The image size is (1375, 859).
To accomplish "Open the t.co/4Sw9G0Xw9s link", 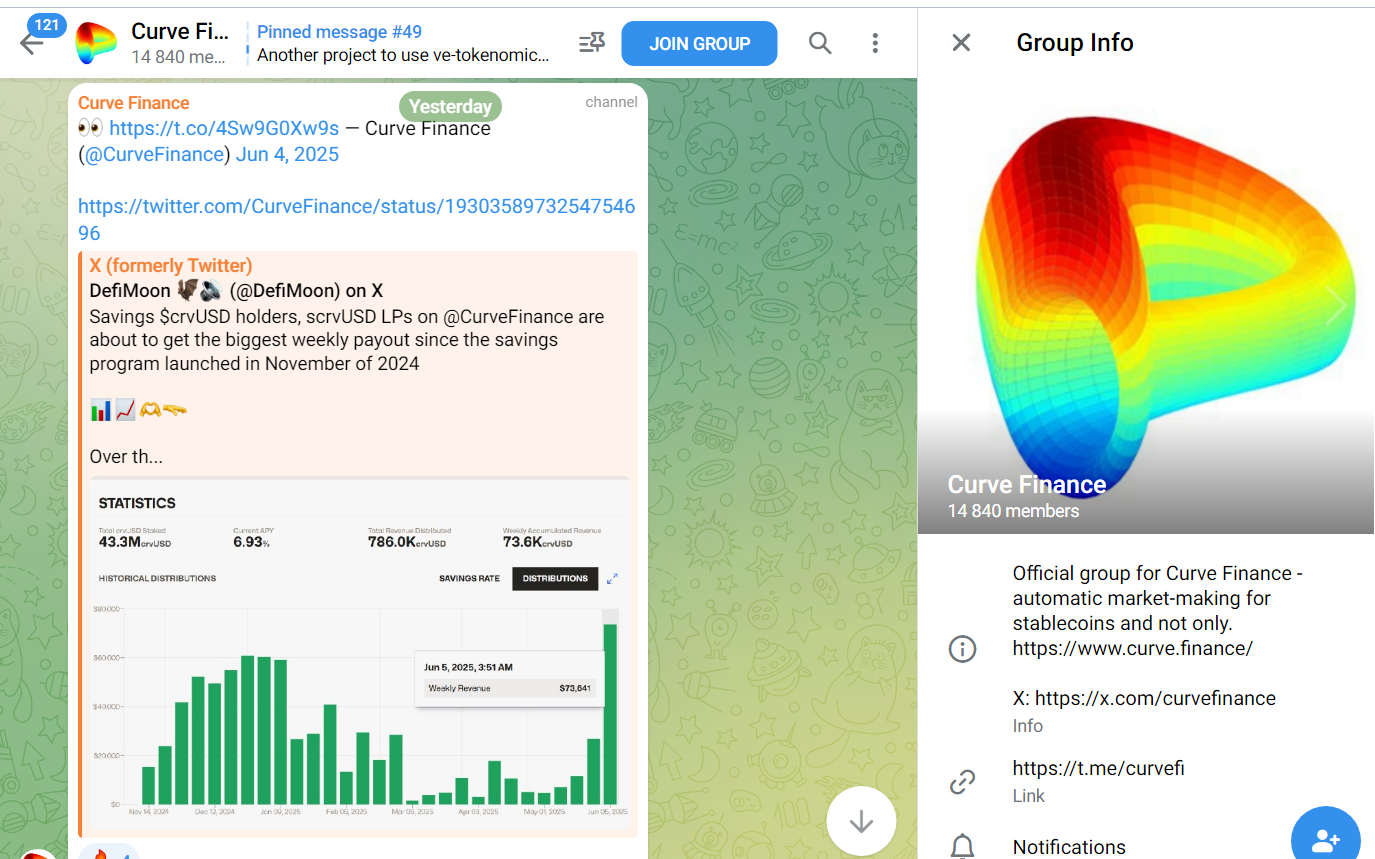I will click(x=224, y=128).
